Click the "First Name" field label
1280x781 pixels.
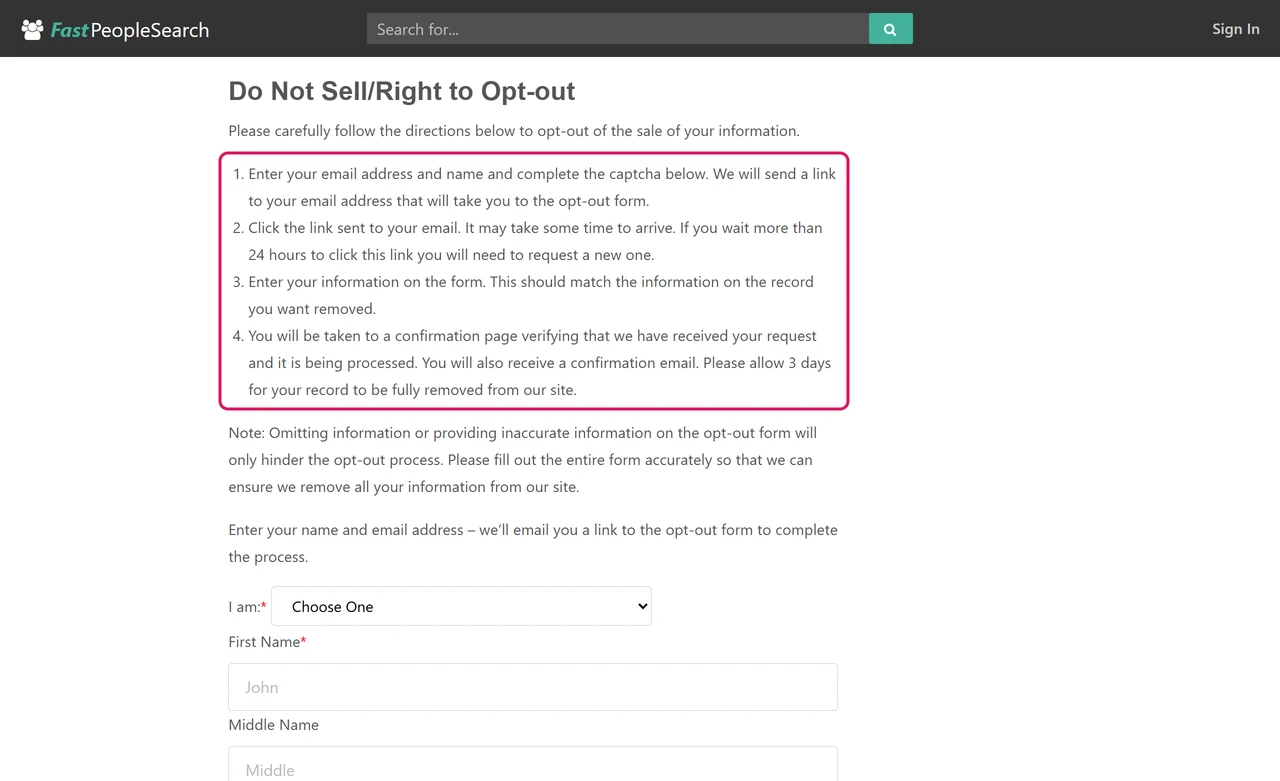coord(267,642)
